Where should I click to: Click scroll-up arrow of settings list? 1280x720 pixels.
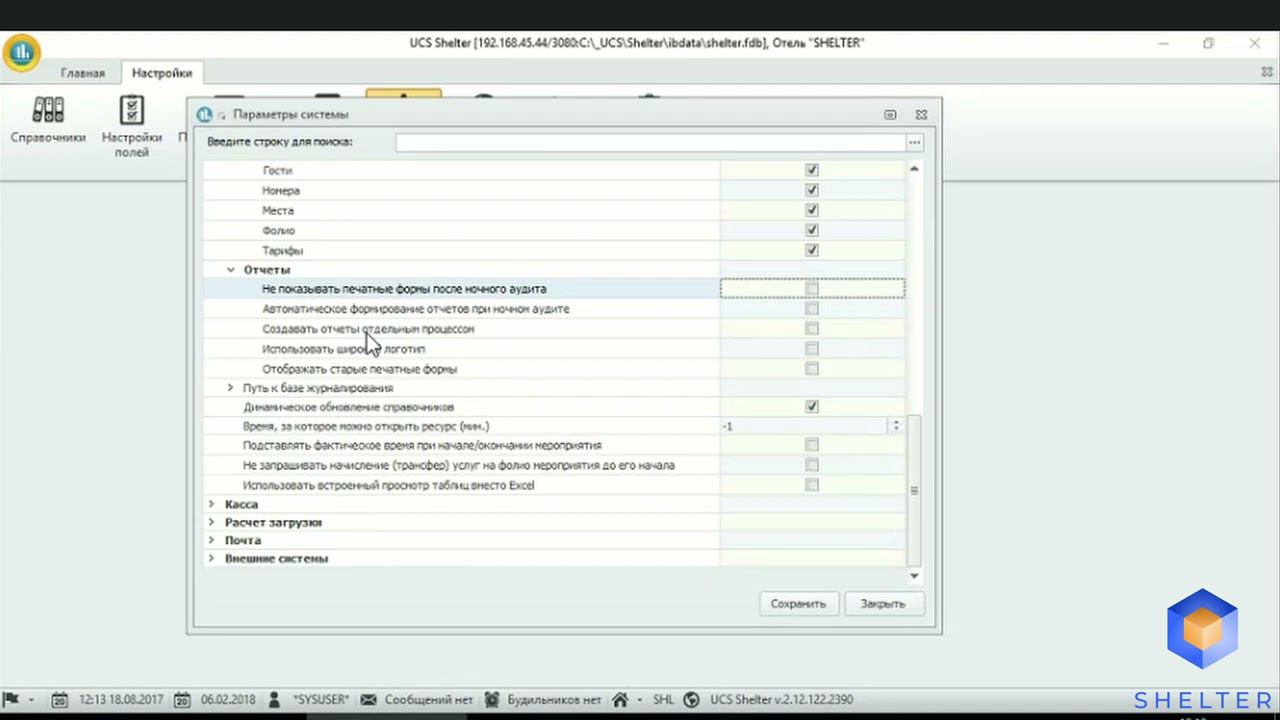click(914, 169)
